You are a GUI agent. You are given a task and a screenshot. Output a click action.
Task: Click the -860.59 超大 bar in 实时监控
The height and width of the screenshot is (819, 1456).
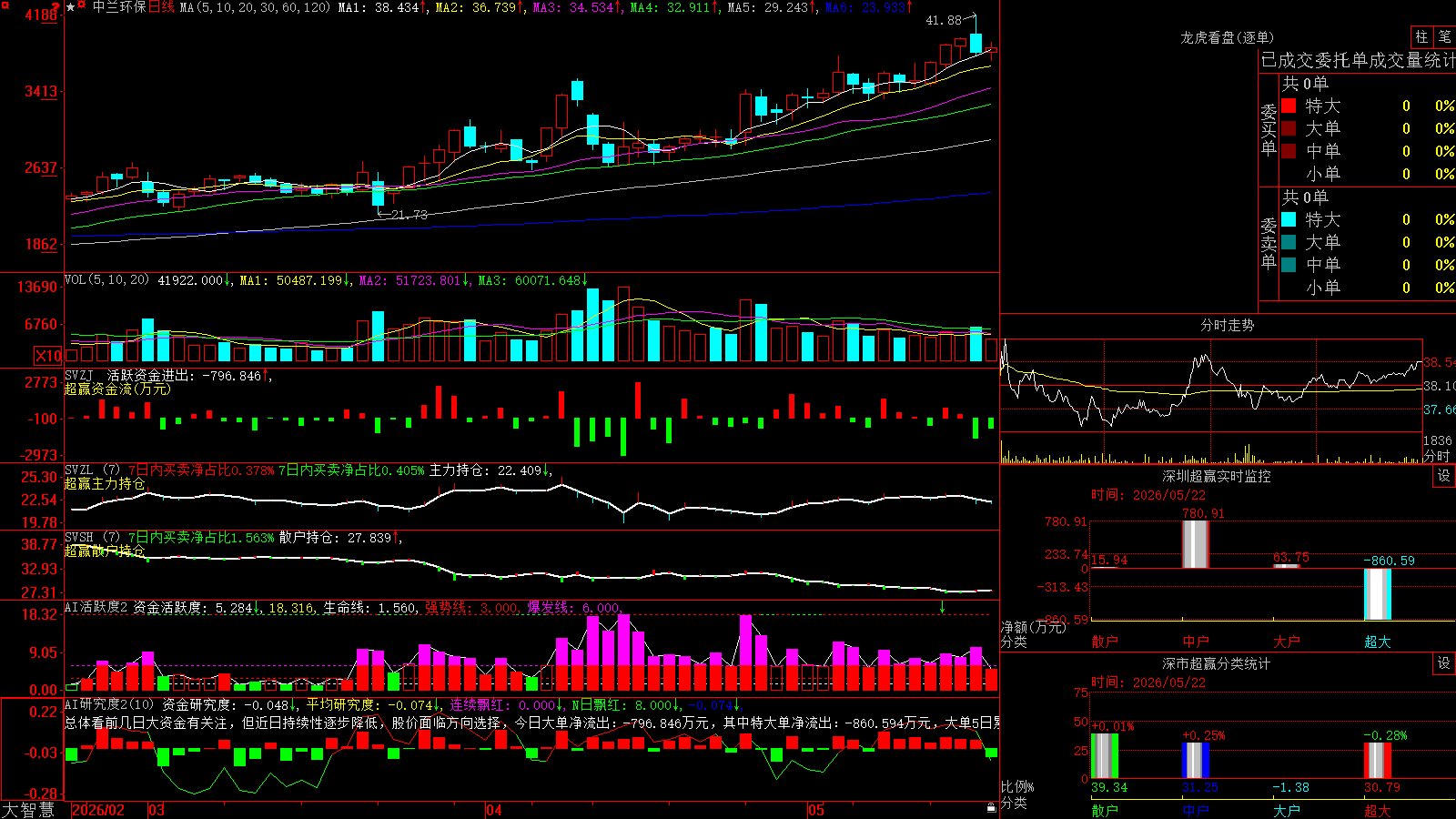click(1378, 594)
